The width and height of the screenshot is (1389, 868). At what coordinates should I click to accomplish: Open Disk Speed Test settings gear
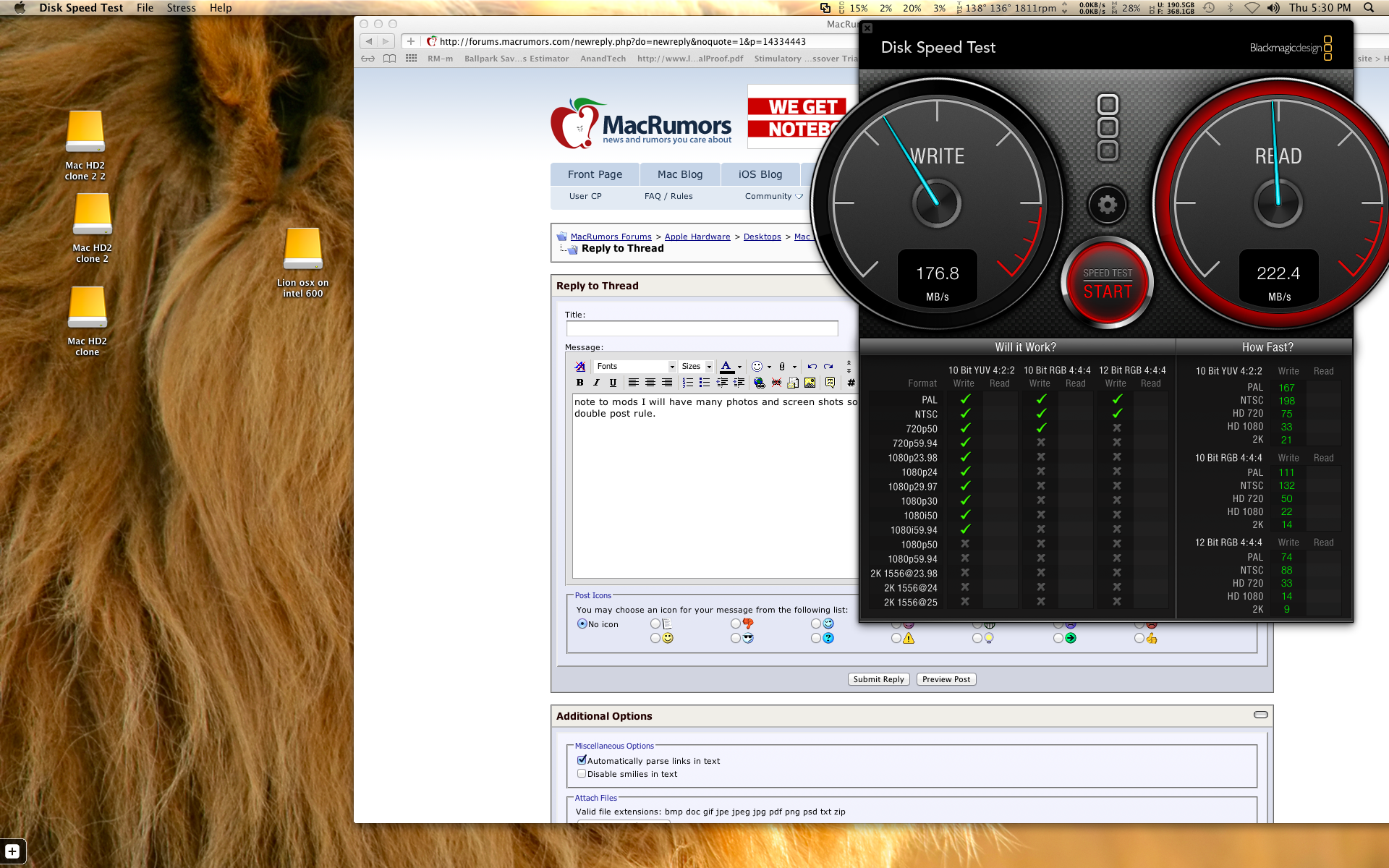point(1107,205)
